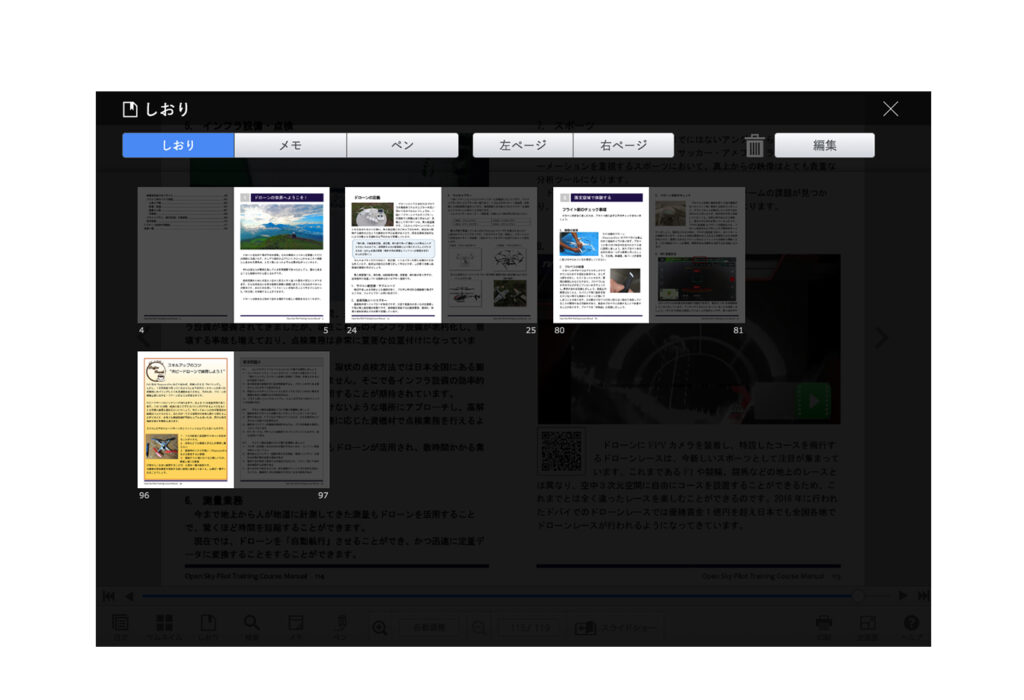Open the メモ tab
1024x700 pixels.
pos(290,146)
